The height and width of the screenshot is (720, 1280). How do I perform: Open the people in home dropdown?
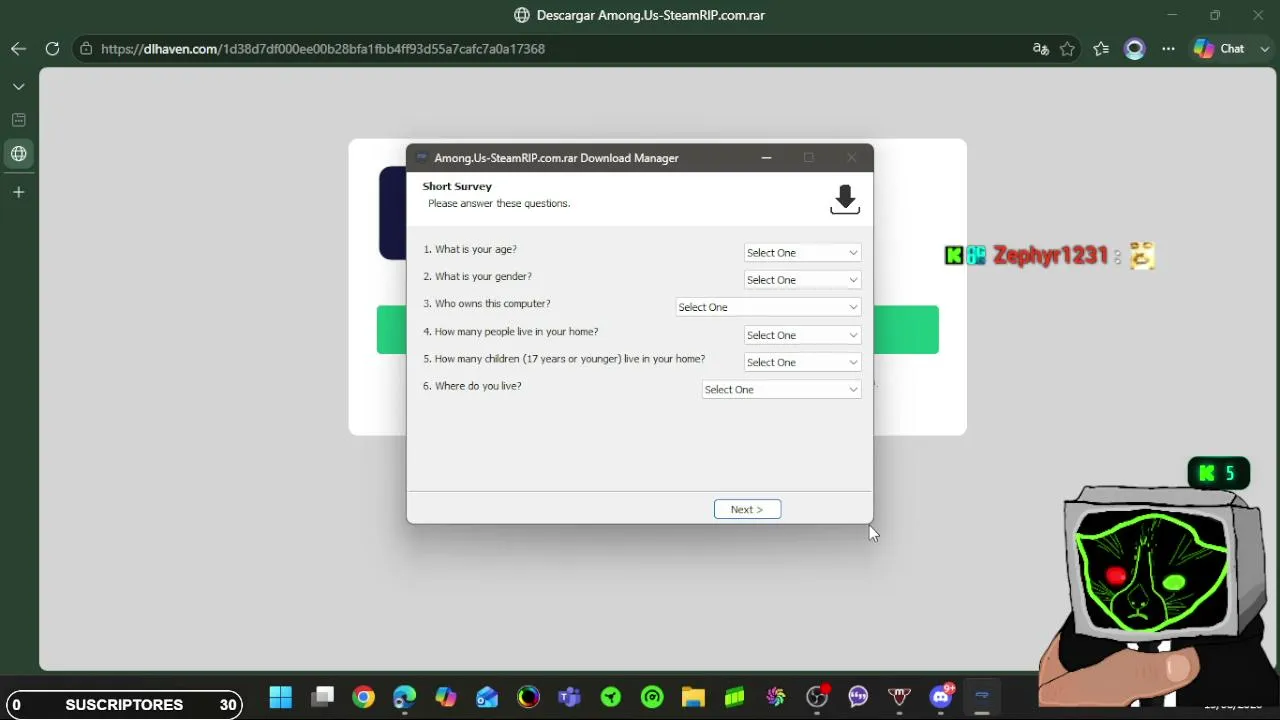coord(802,335)
